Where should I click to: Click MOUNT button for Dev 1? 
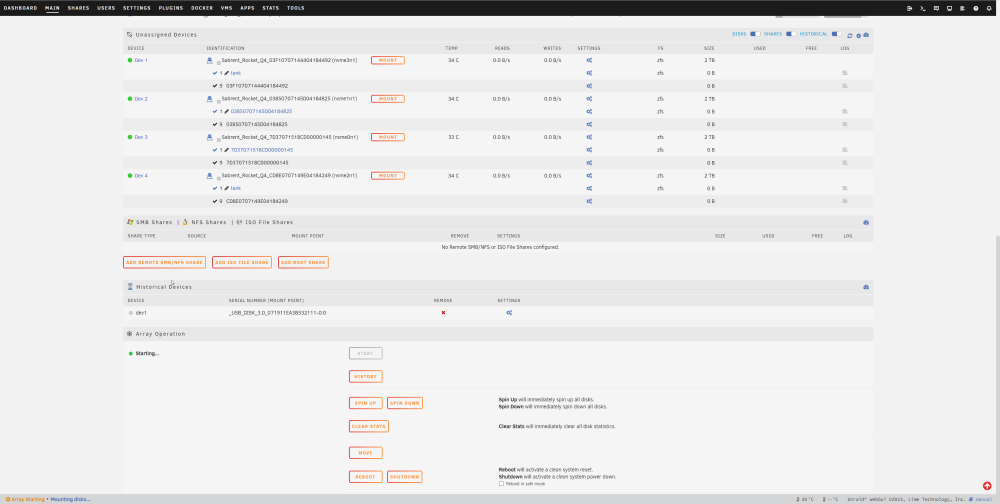coord(388,61)
